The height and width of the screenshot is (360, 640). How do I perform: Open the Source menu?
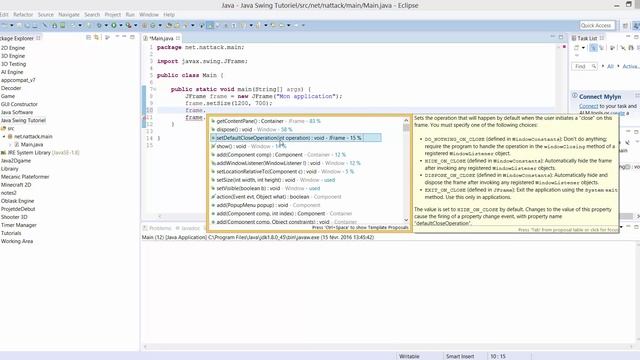click(46, 14)
